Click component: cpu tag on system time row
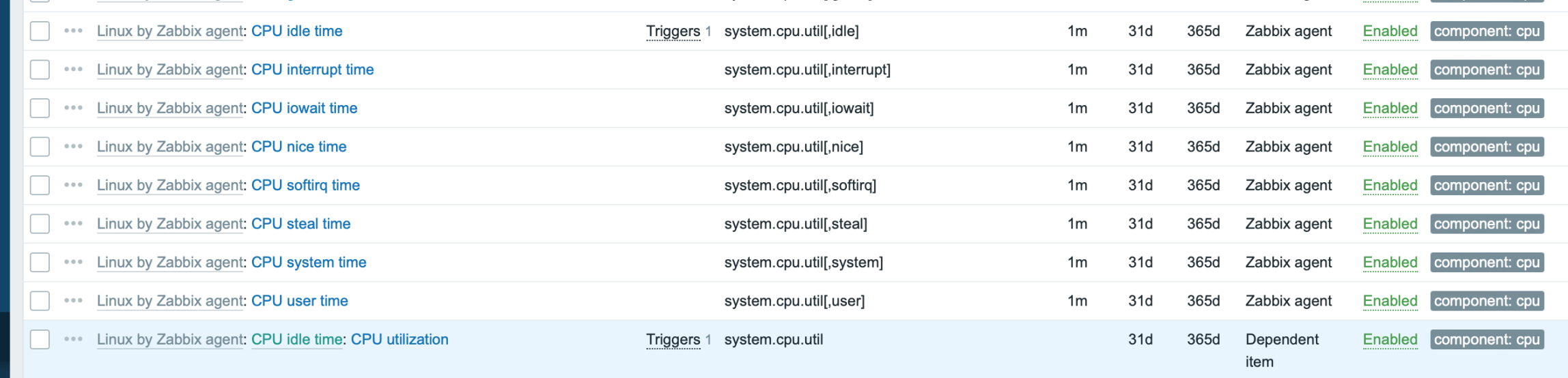This screenshot has width=1568, height=378. 1487,262
